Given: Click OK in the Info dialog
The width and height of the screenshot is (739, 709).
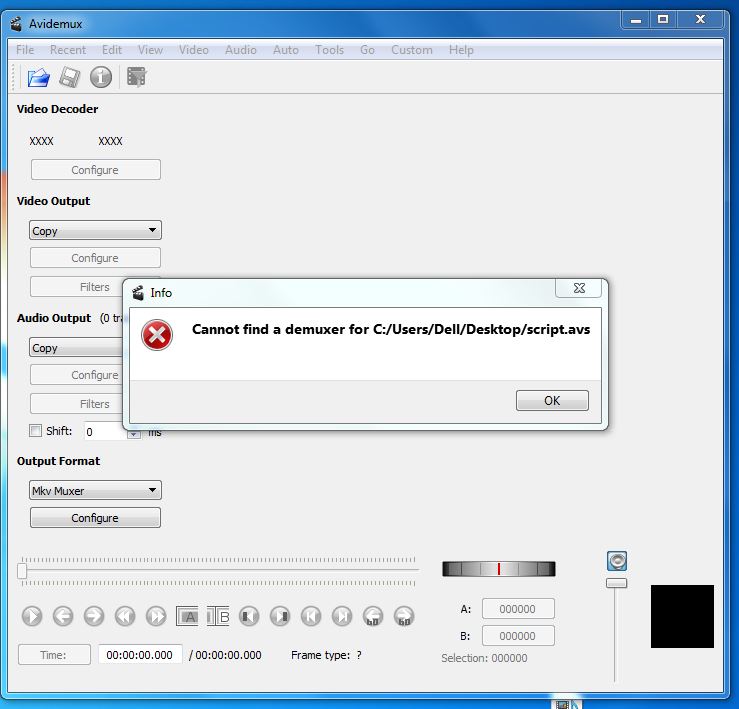Looking at the screenshot, I should [x=552, y=401].
